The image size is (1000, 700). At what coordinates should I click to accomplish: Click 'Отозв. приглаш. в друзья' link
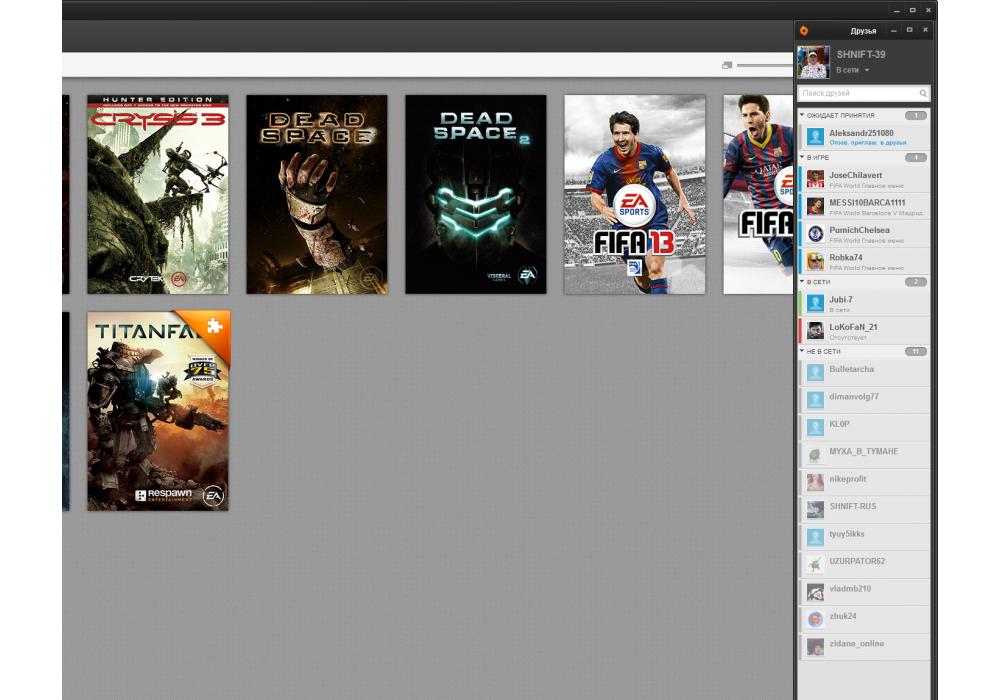tap(867, 143)
